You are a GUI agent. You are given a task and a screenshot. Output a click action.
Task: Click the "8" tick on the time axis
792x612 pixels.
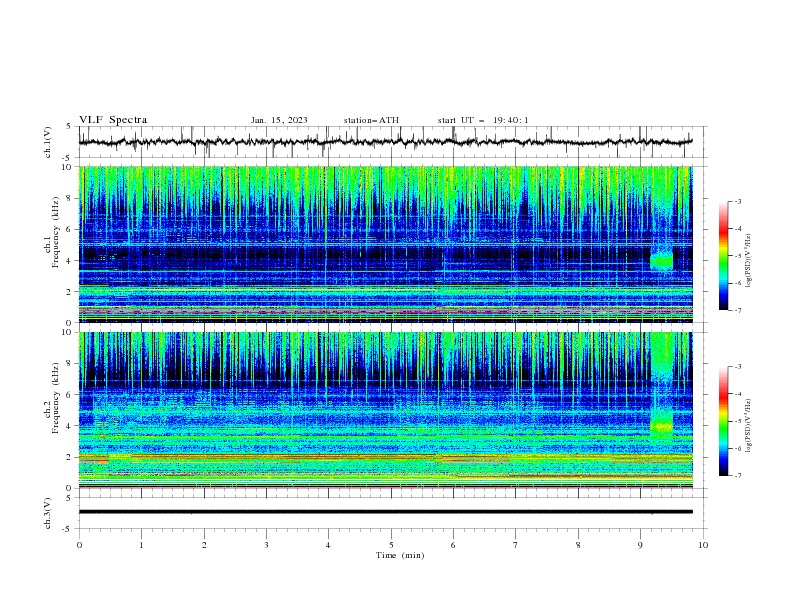coord(578,545)
